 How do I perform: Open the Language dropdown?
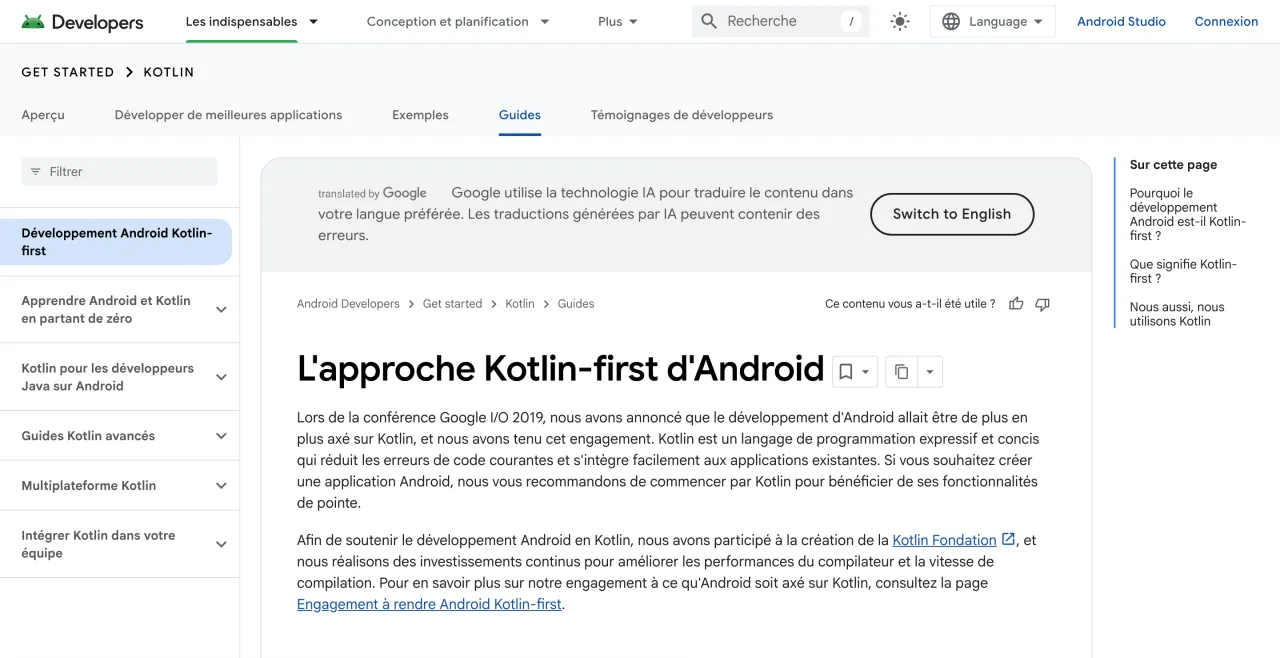tap(992, 21)
